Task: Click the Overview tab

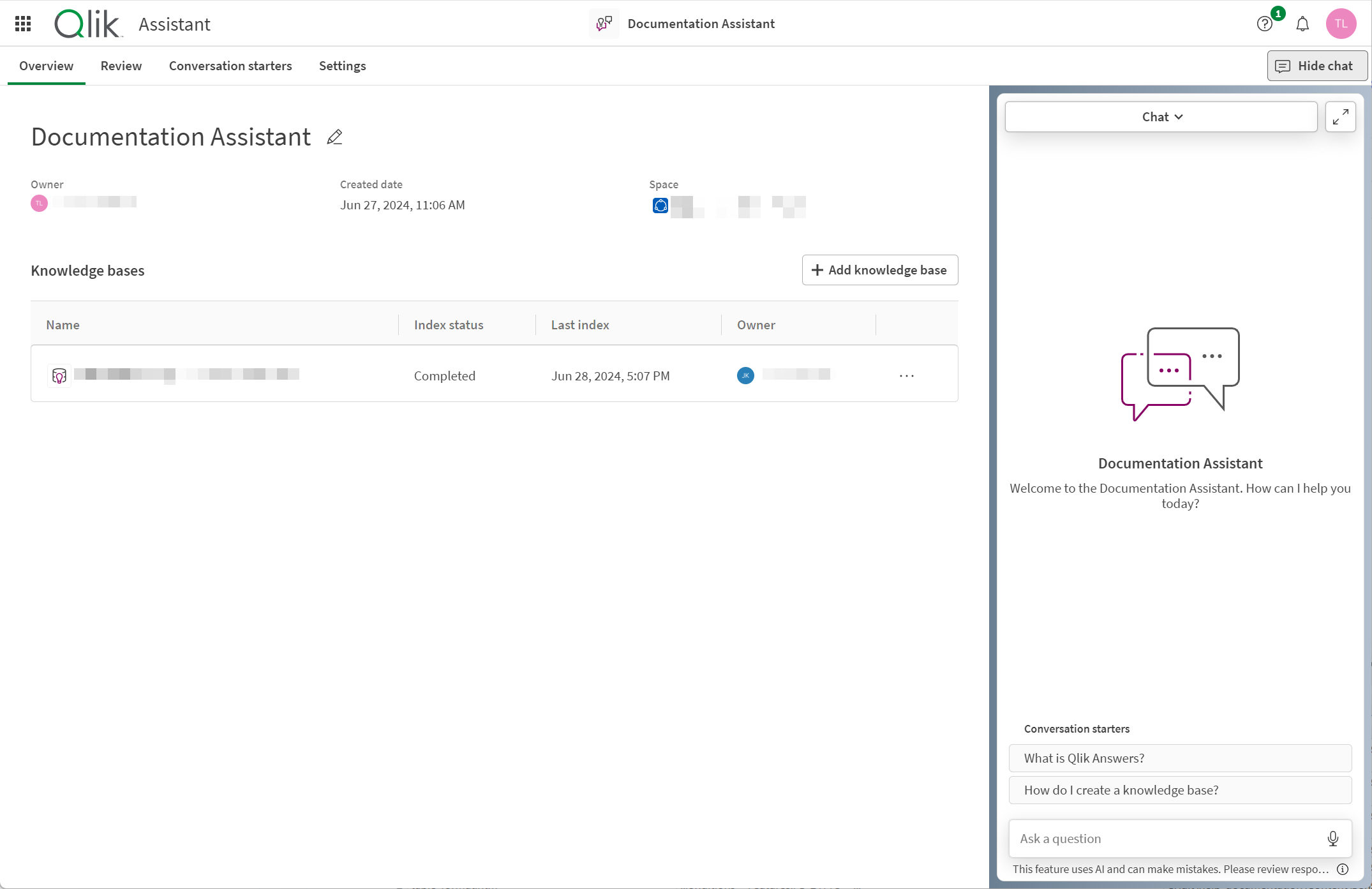Action: tap(47, 66)
